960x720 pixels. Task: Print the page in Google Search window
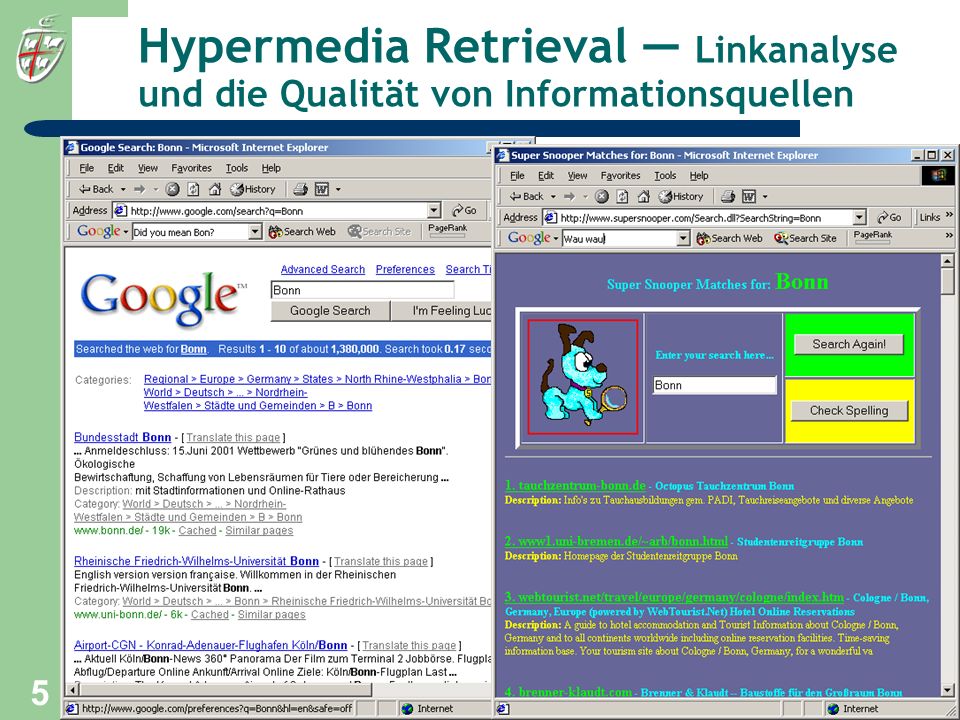pos(300,189)
